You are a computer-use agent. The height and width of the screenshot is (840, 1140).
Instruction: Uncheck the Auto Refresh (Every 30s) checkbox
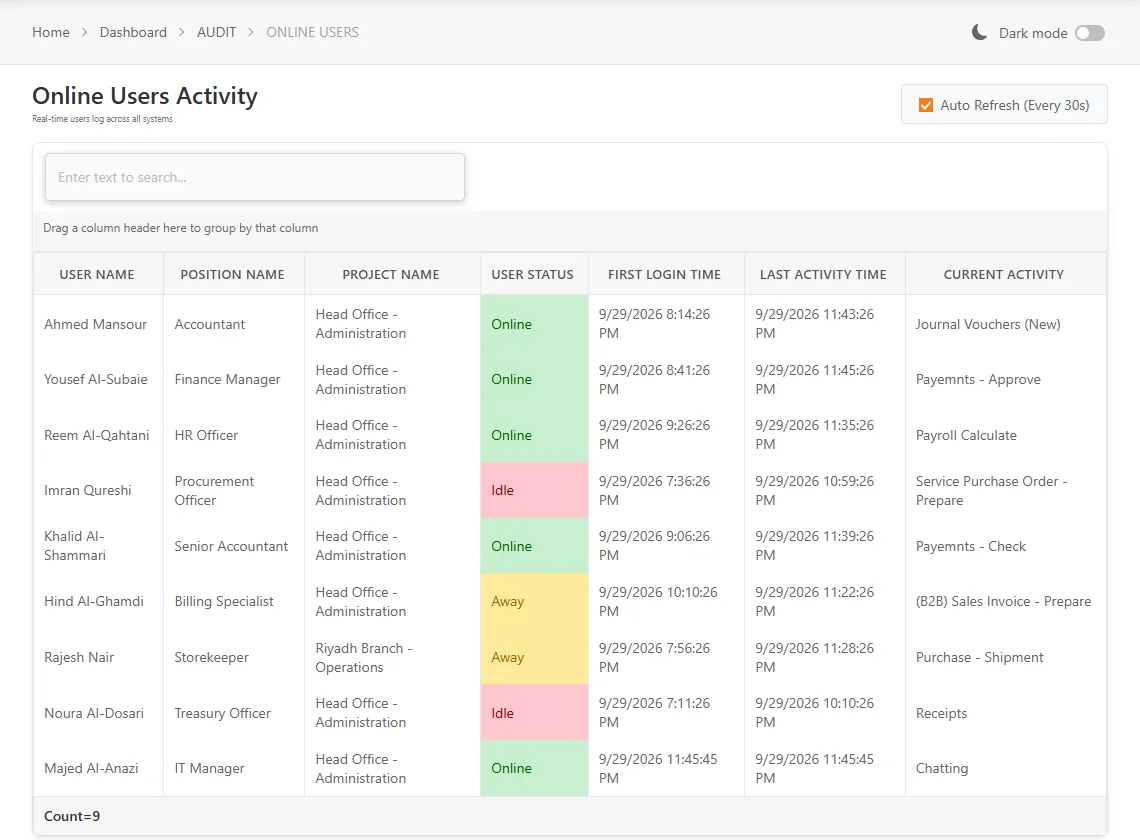tap(926, 105)
